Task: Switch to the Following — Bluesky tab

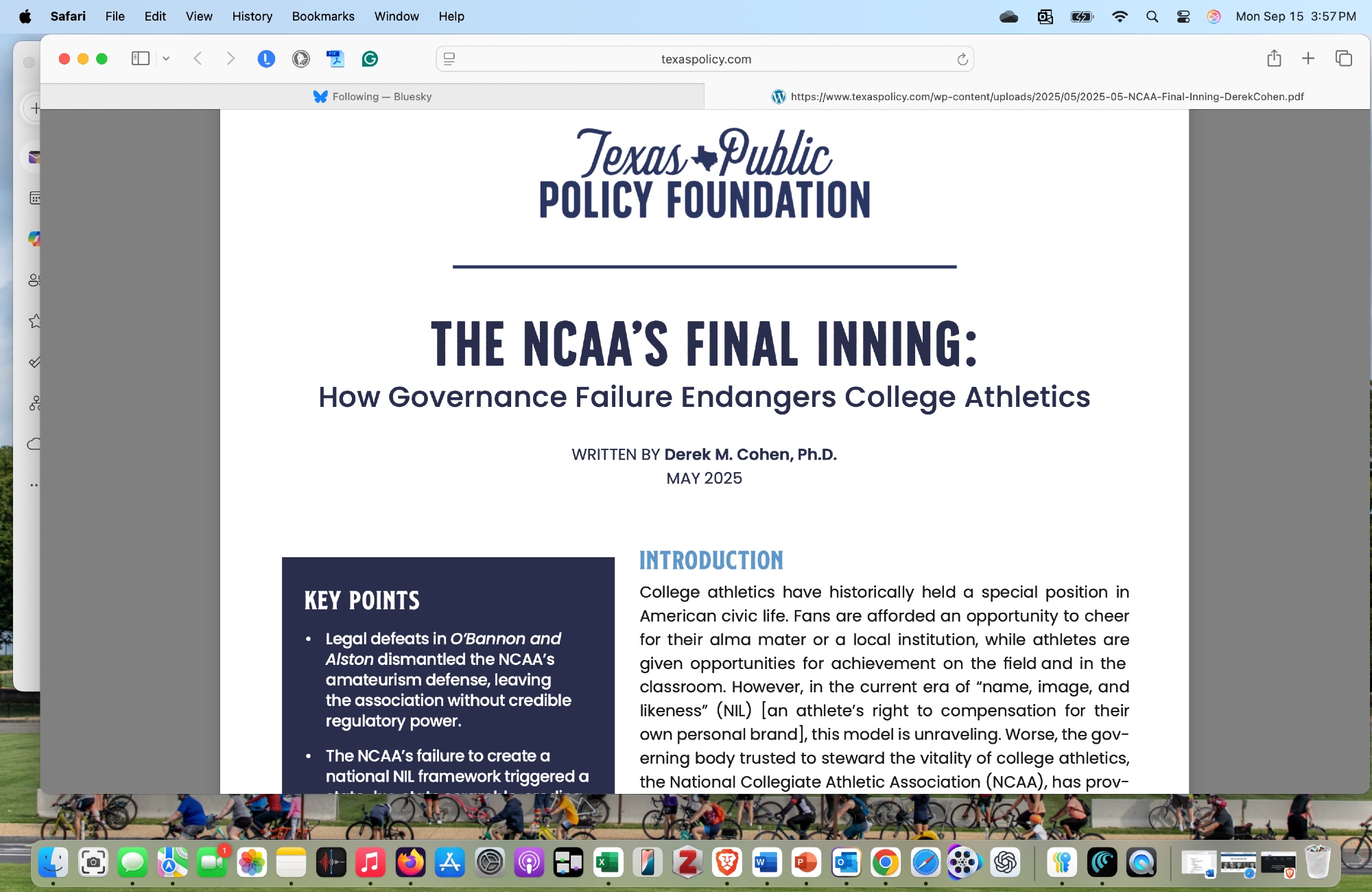Action: [372, 97]
